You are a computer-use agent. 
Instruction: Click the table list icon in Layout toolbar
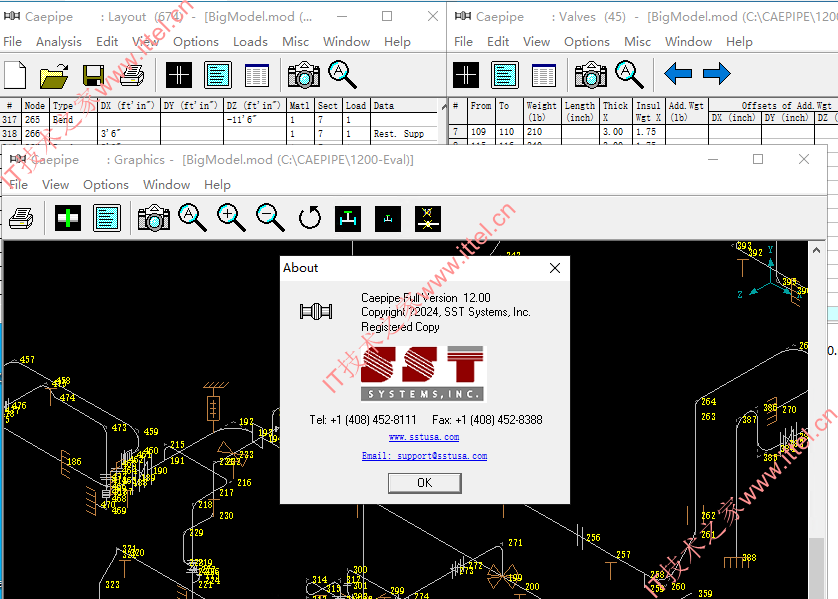[257, 75]
